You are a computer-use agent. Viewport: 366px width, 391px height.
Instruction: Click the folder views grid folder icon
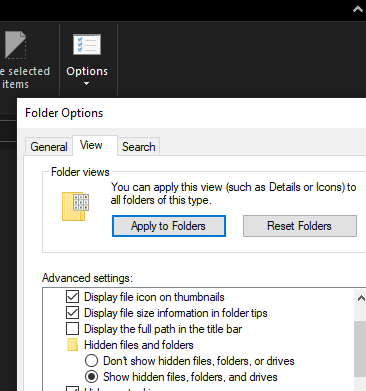click(76, 206)
